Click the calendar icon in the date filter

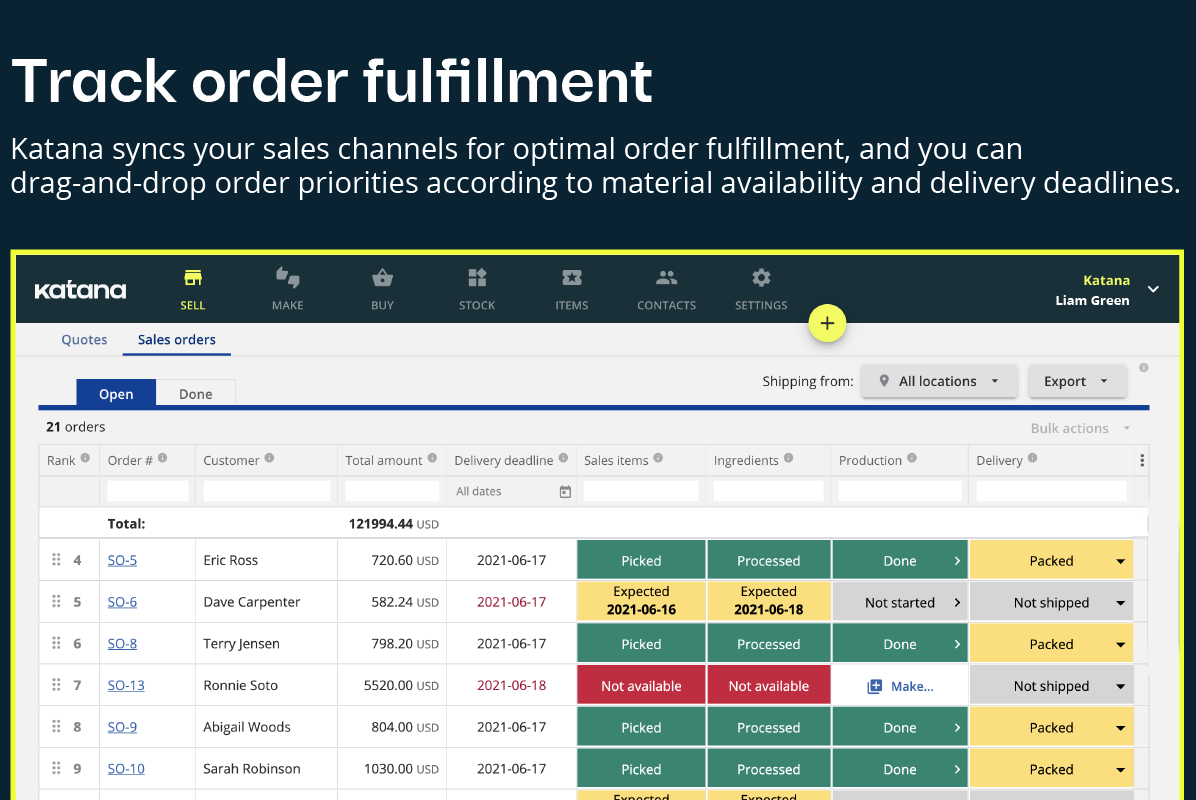click(565, 492)
